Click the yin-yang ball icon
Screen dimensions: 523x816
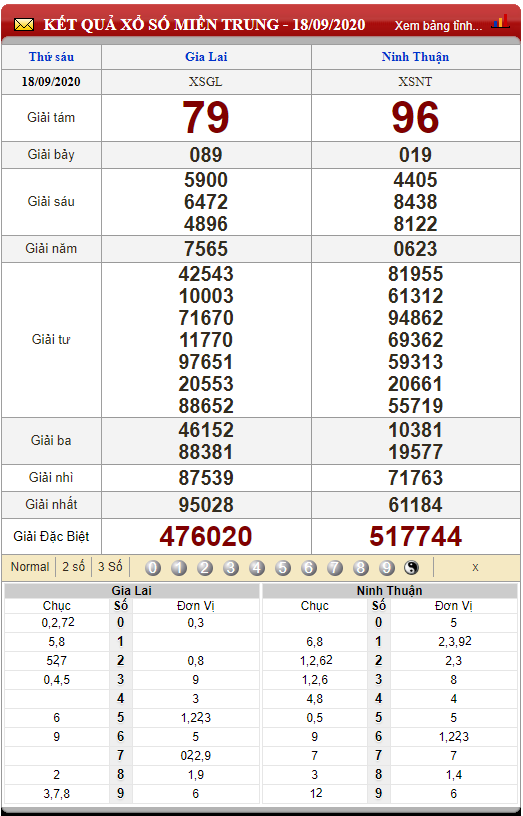412,568
